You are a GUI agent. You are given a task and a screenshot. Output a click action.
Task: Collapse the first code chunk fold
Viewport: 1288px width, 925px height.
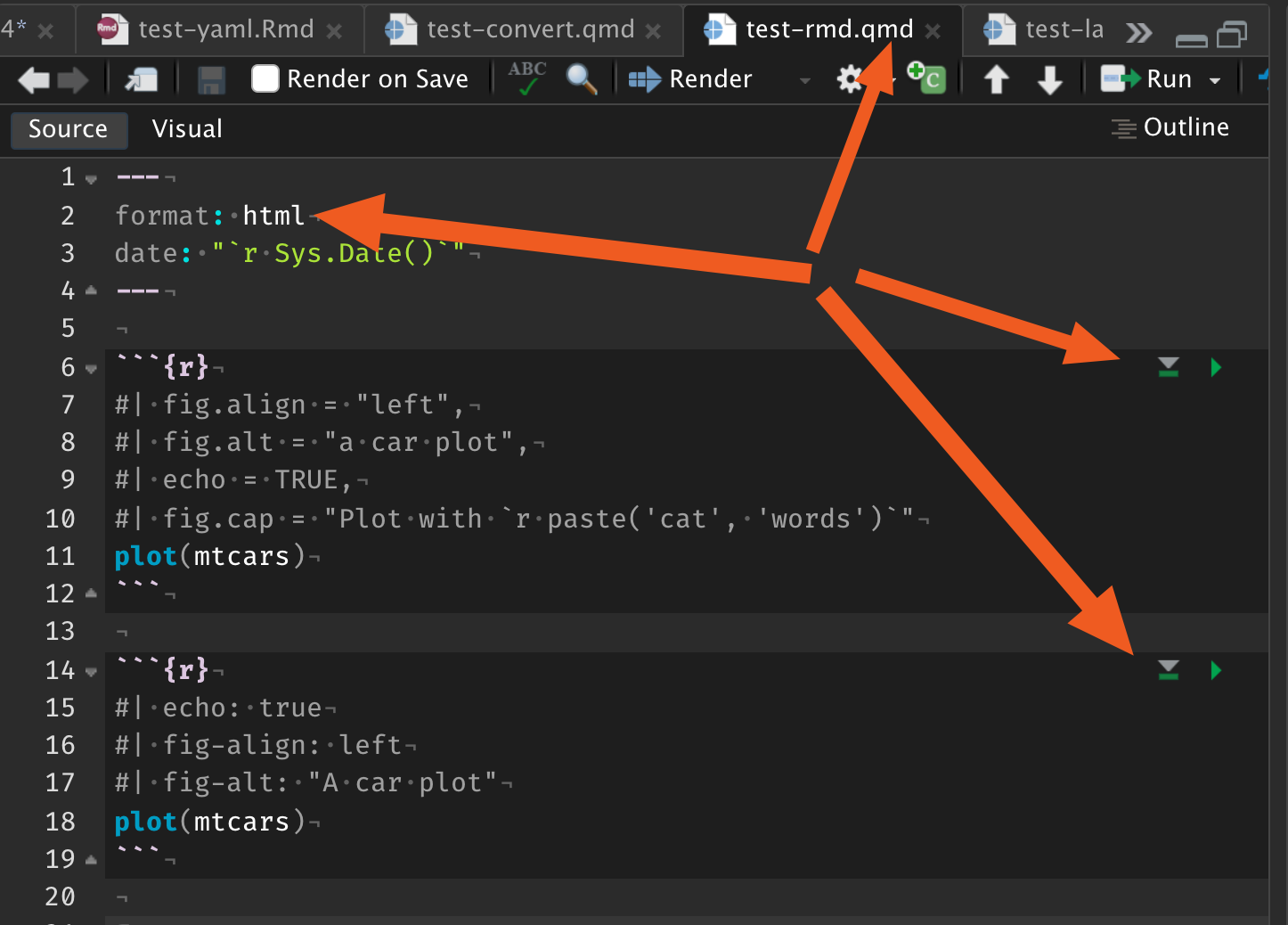pos(90,367)
